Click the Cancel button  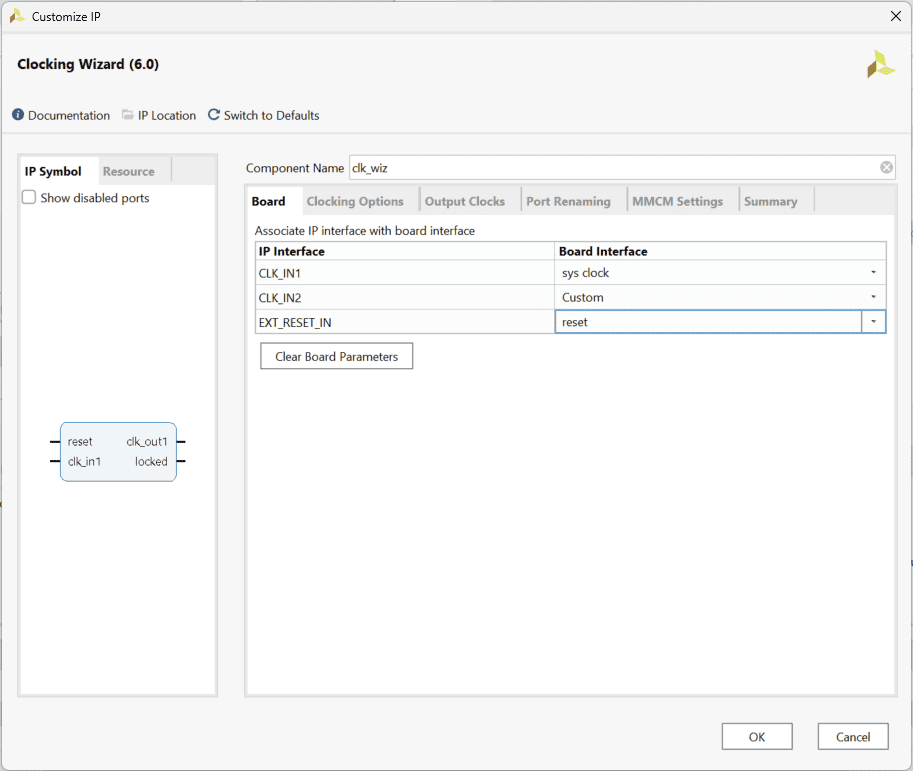click(x=852, y=737)
